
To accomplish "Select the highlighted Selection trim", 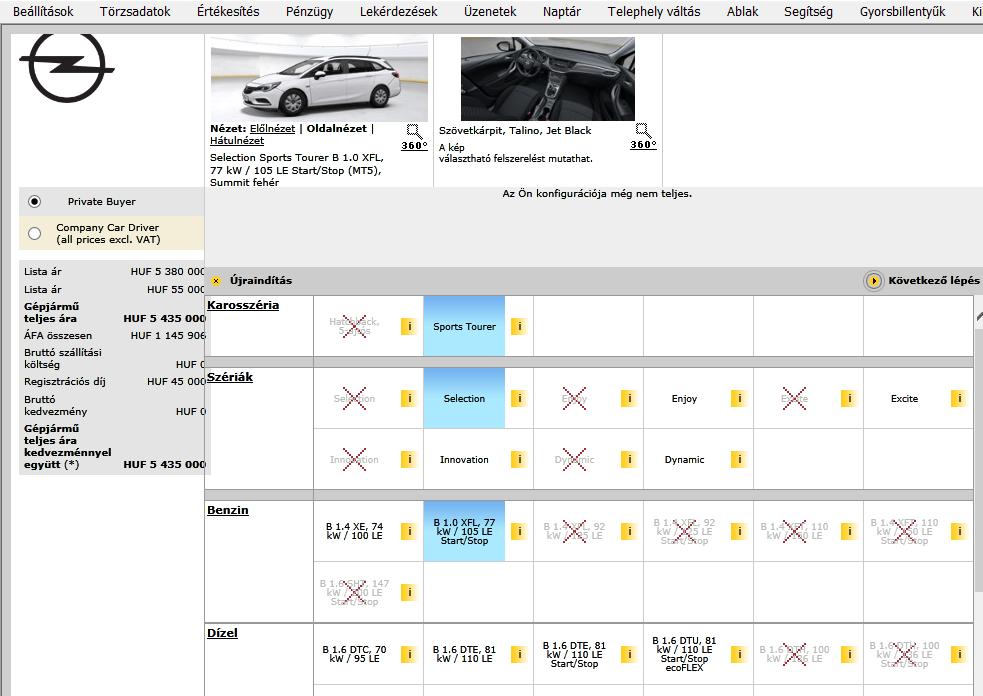I will (x=464, y=398).
